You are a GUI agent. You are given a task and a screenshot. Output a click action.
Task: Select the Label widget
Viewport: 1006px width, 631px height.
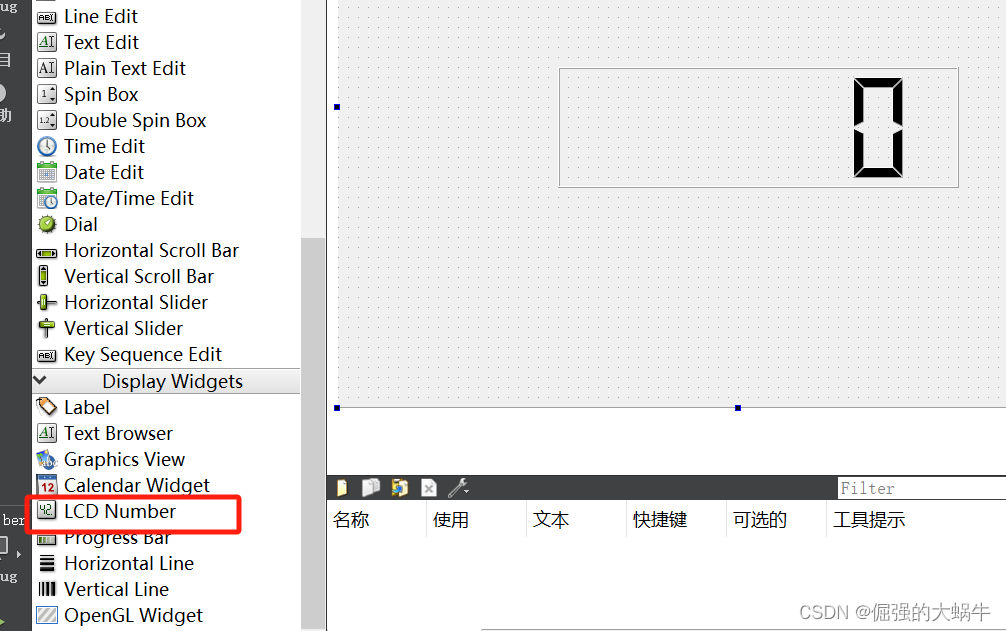pyautogui.click(x=85, y=407)
